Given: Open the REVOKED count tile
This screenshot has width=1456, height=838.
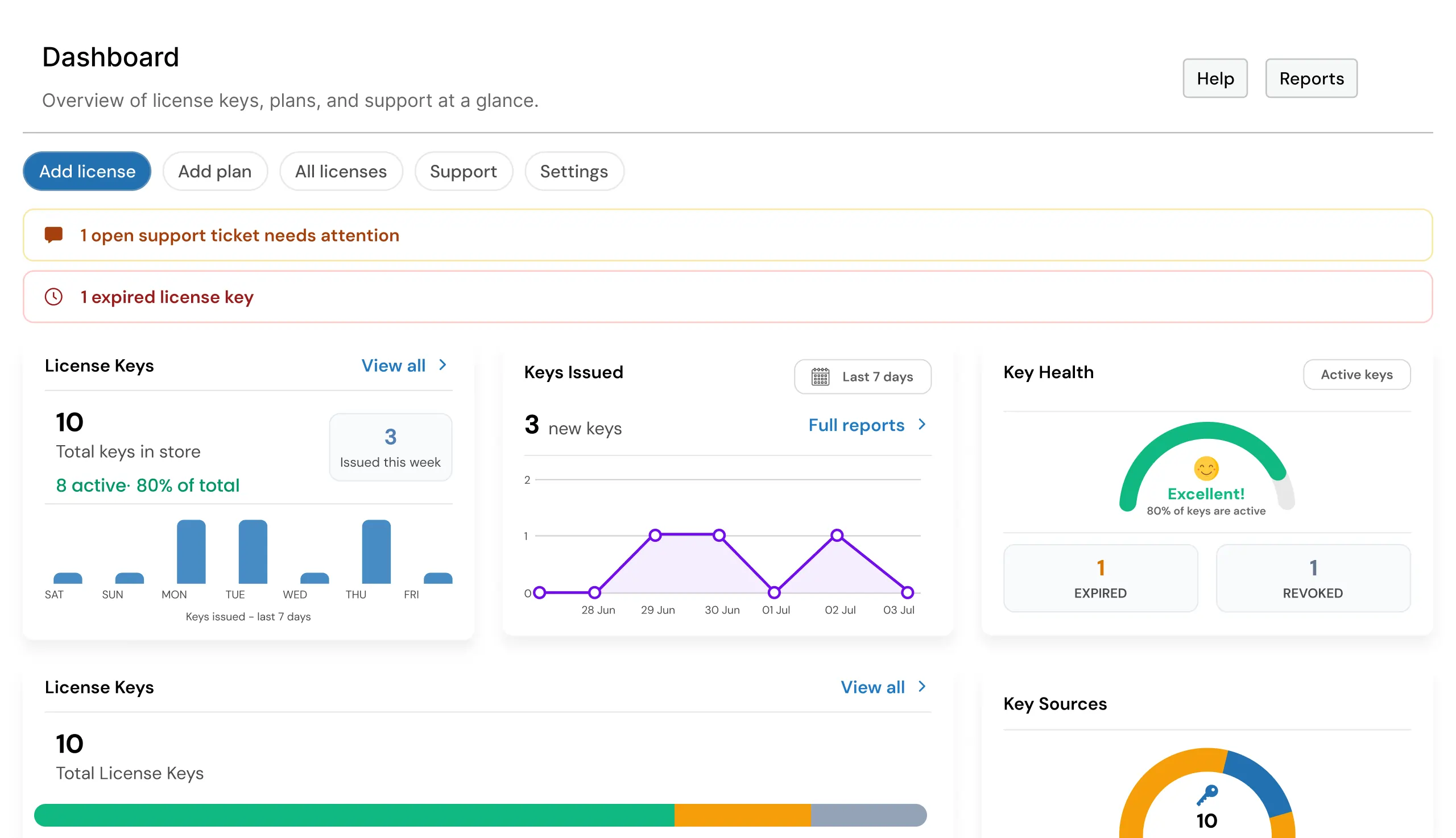Looking at the screenshot, I should click(x=1313, y=578).
